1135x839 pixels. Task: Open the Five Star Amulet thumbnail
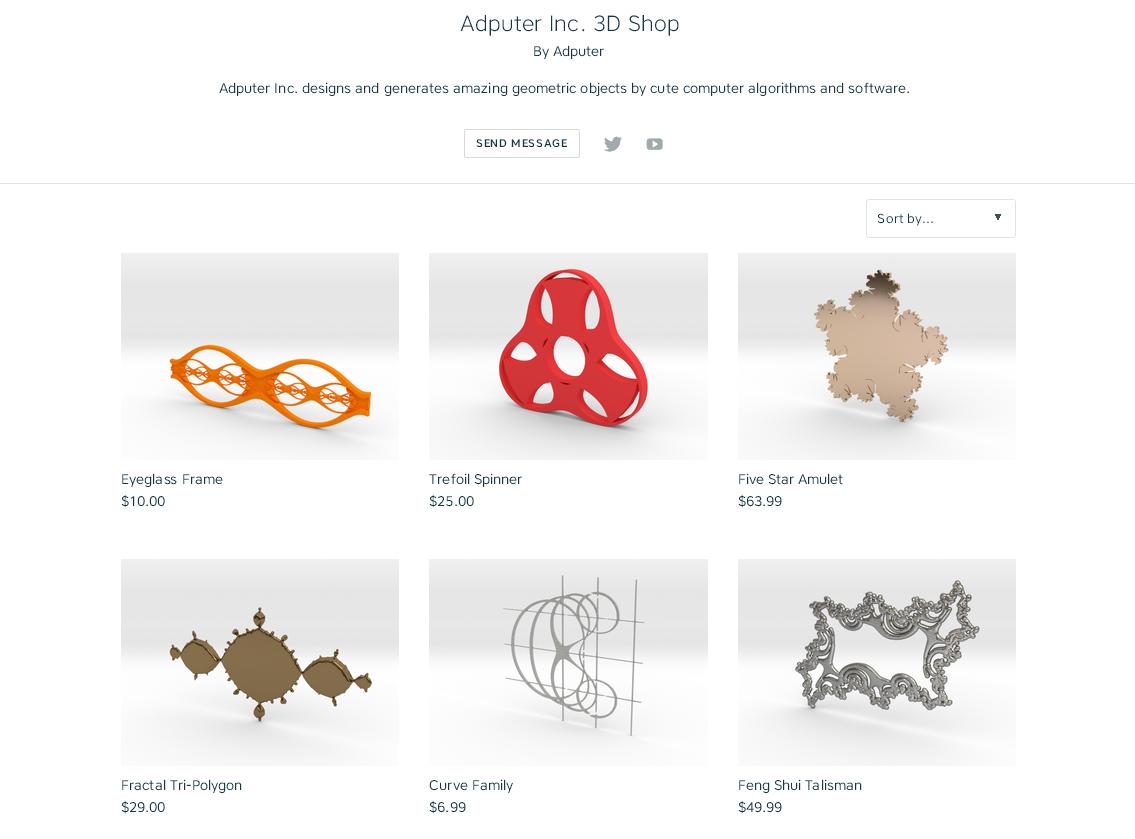pos(877,356)
